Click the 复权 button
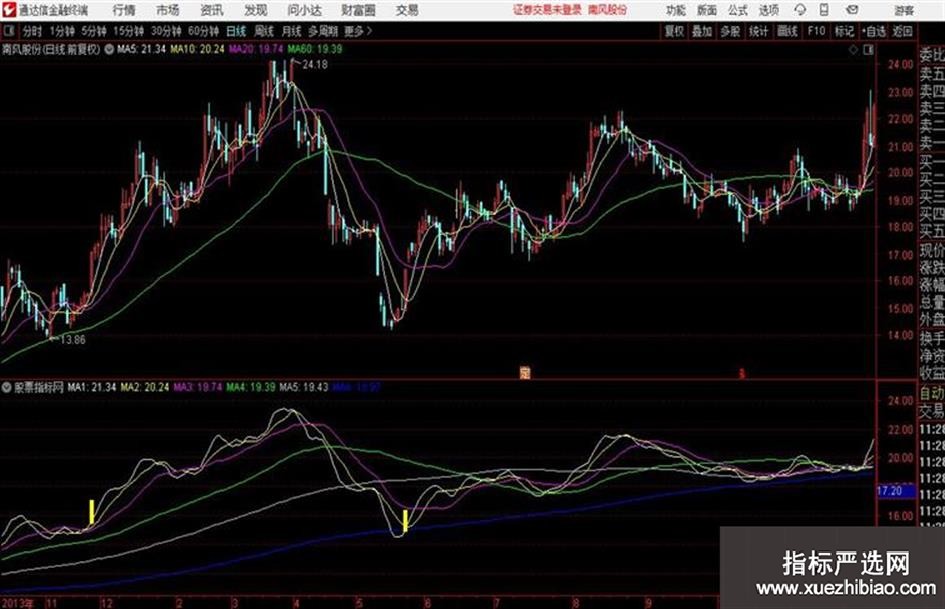The width and height of the screenshot is (945, 609). point(674,31)
